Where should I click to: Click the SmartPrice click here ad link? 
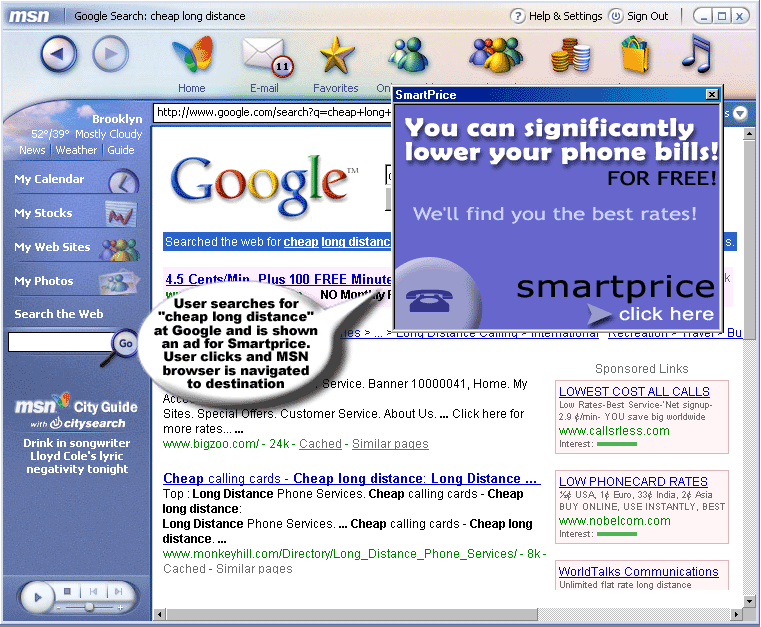tap(666, 314)
